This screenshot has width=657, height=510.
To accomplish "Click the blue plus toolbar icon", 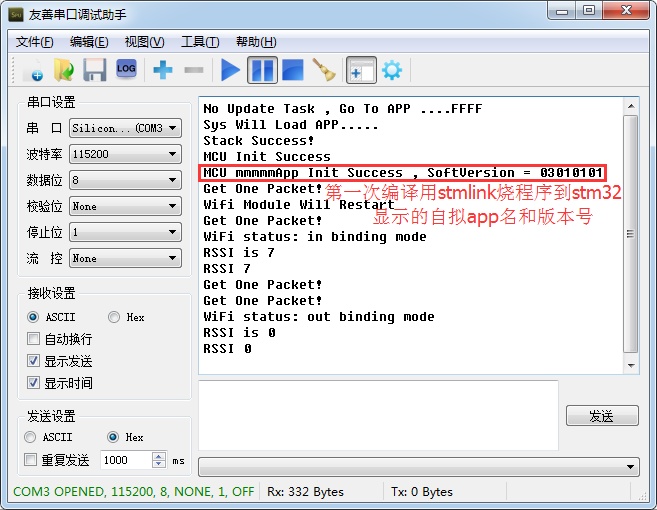I will coord(162,70).
